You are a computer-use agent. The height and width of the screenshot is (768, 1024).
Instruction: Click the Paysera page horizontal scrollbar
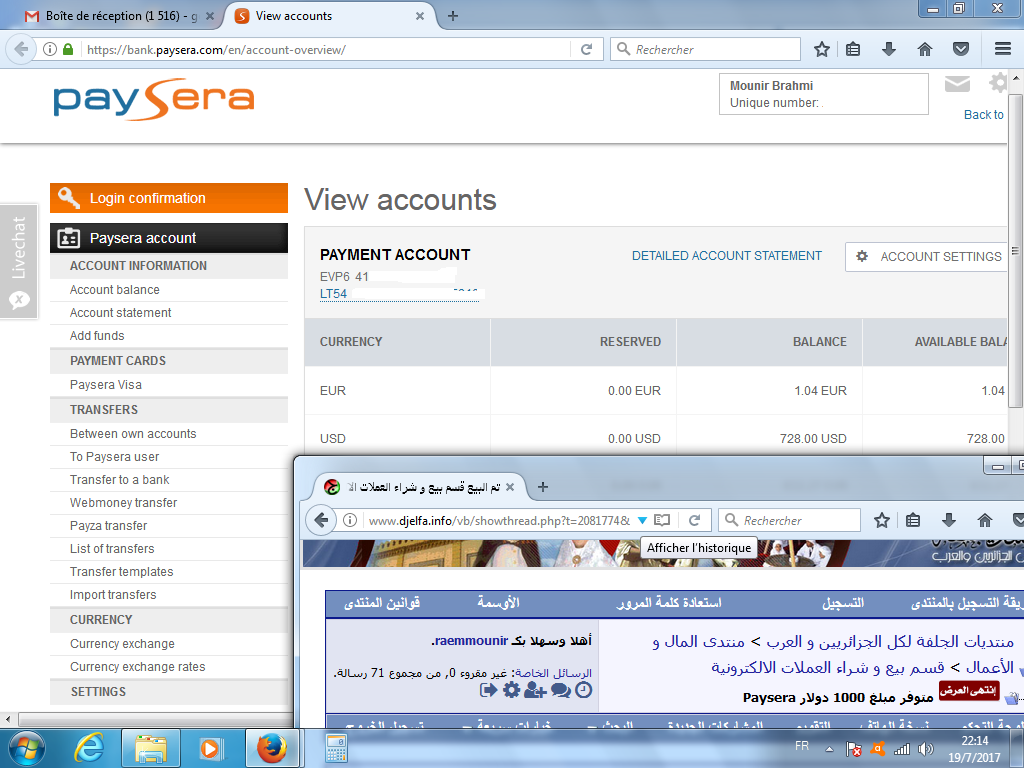pos(153,718)
